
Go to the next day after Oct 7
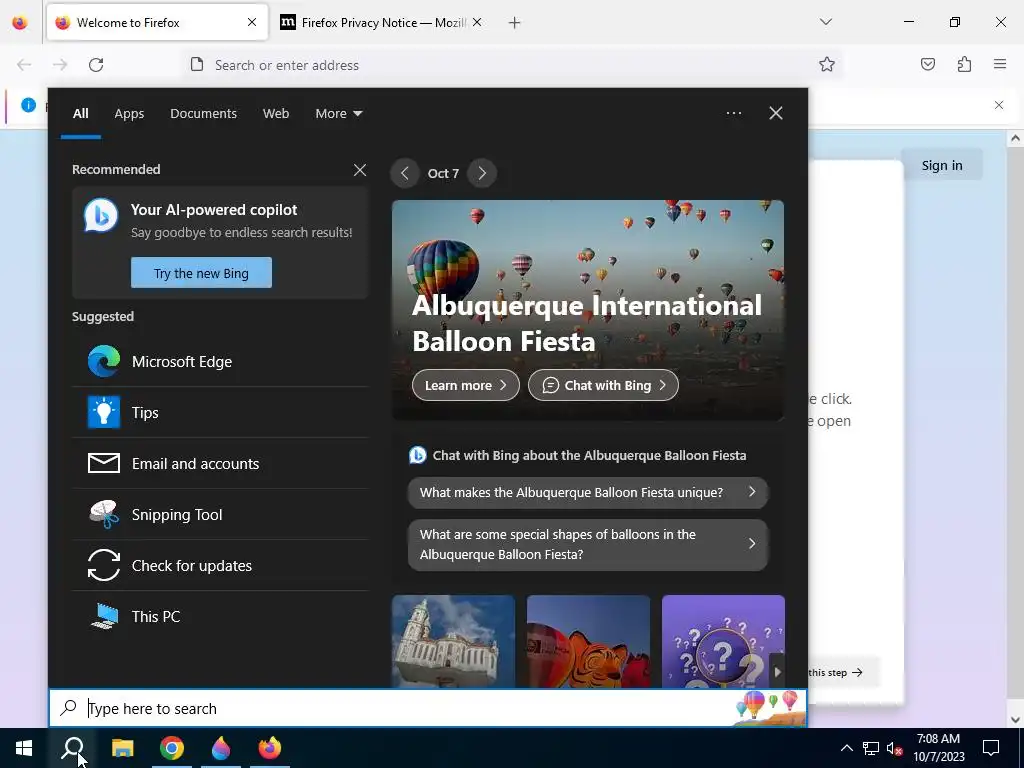coord(482,173)
